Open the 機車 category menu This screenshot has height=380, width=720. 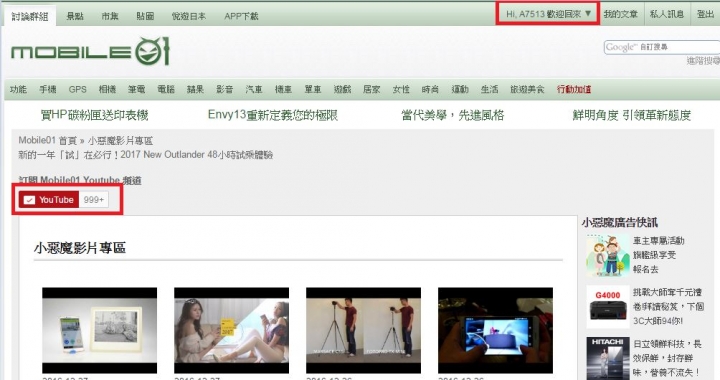[x=283, y=89]
